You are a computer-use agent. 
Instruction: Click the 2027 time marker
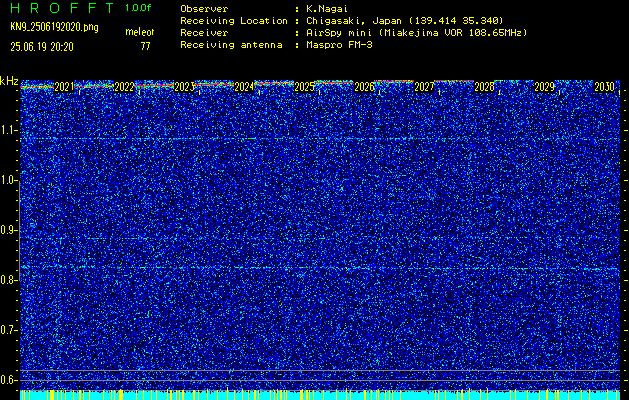coord(424,87)
